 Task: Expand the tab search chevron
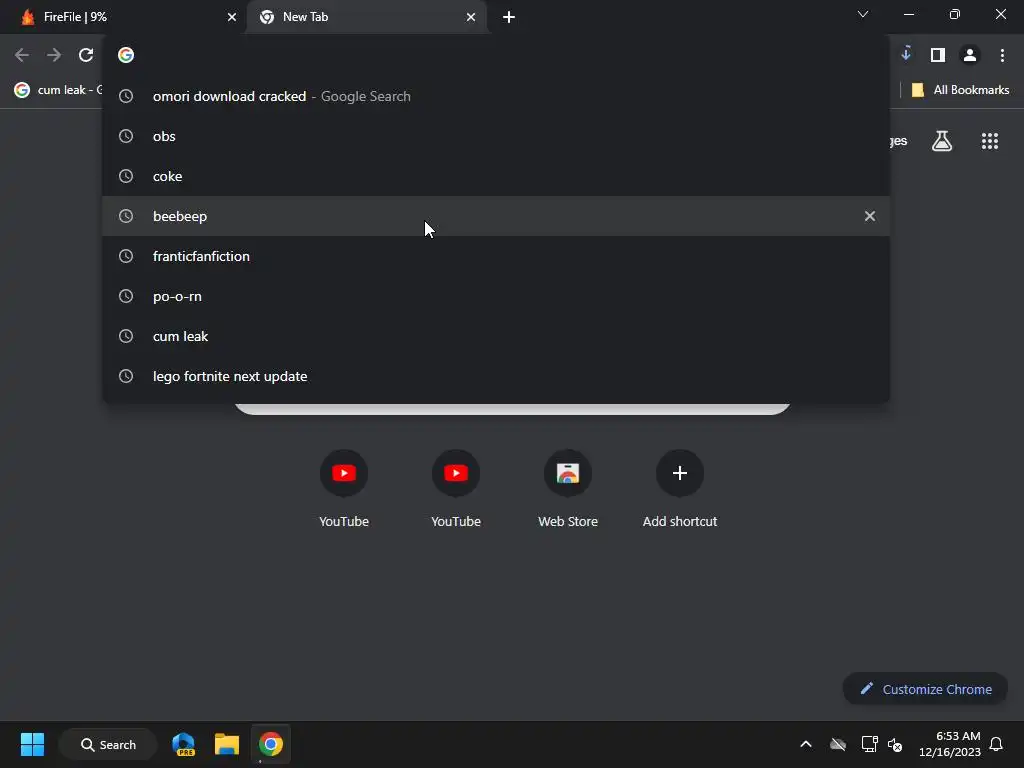click(x=863, y=14)
